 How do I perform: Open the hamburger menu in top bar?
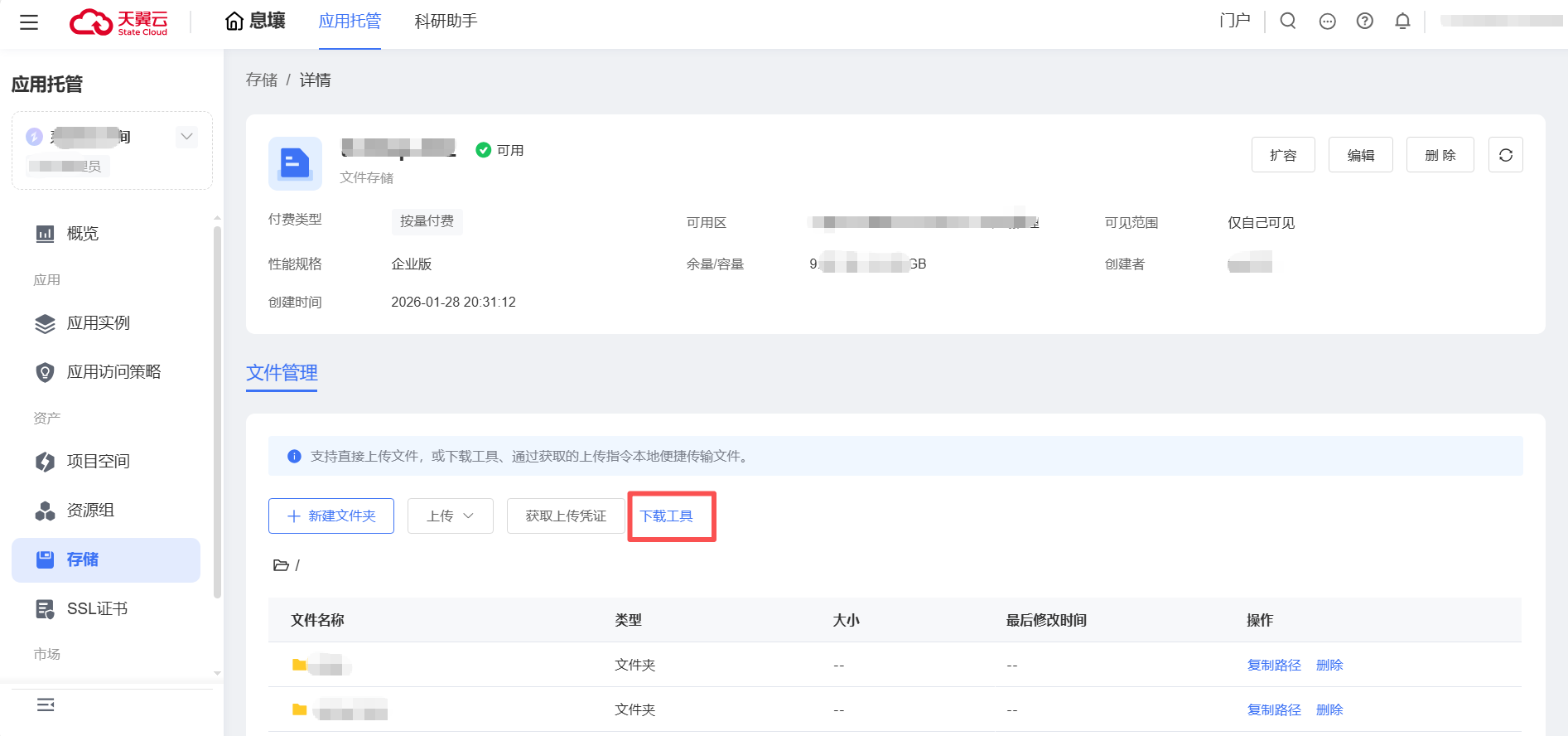(29, 22)
